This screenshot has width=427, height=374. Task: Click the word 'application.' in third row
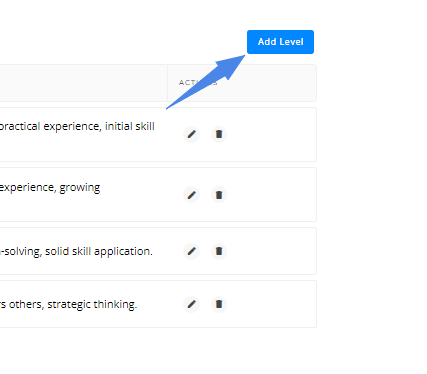coord(123,251)
